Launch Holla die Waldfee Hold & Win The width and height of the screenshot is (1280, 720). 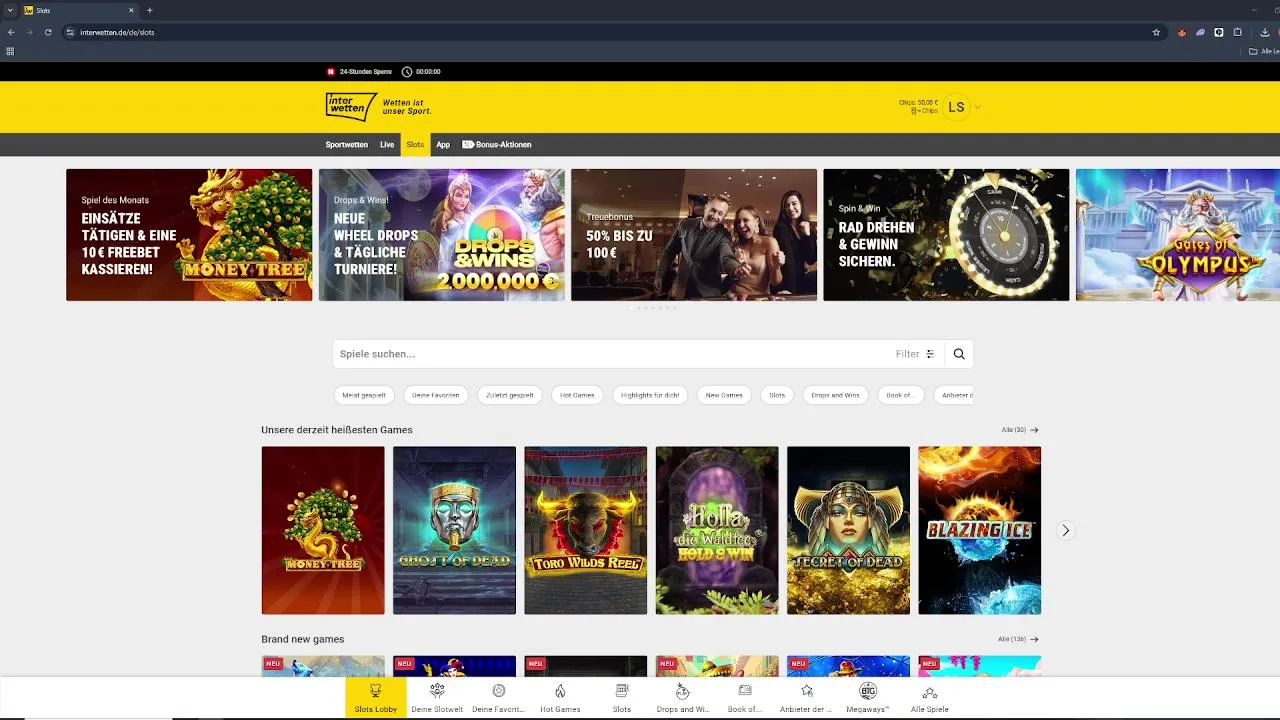click(717, 530)
